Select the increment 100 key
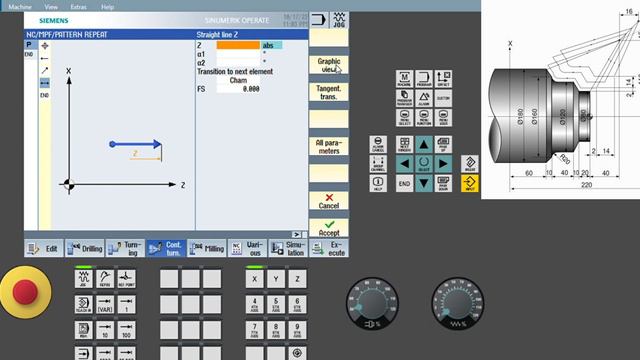Image resolution: width=640 pixels, height=360 pixels. (127, 330)
